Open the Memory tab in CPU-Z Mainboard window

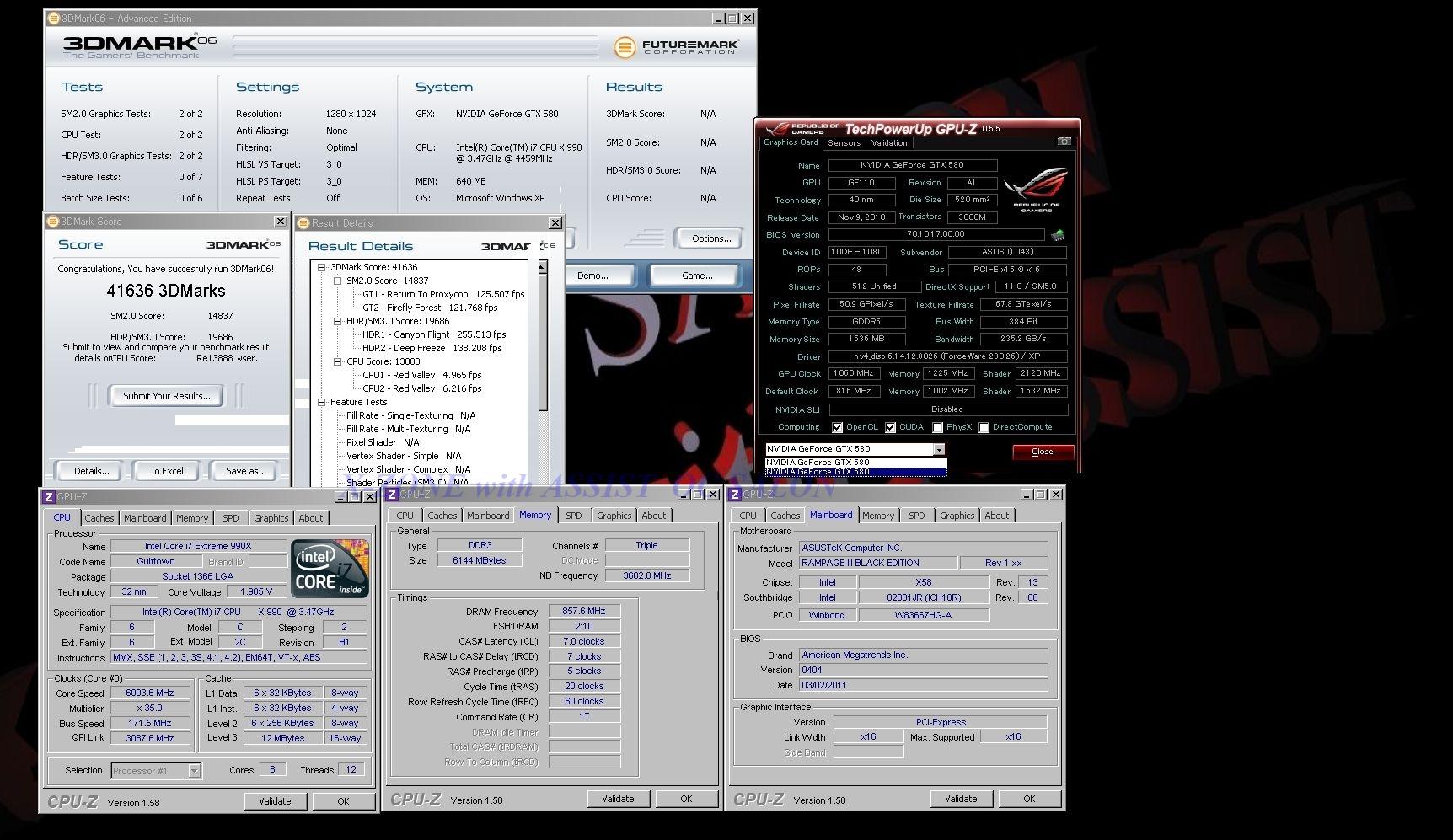click(878, 516)
